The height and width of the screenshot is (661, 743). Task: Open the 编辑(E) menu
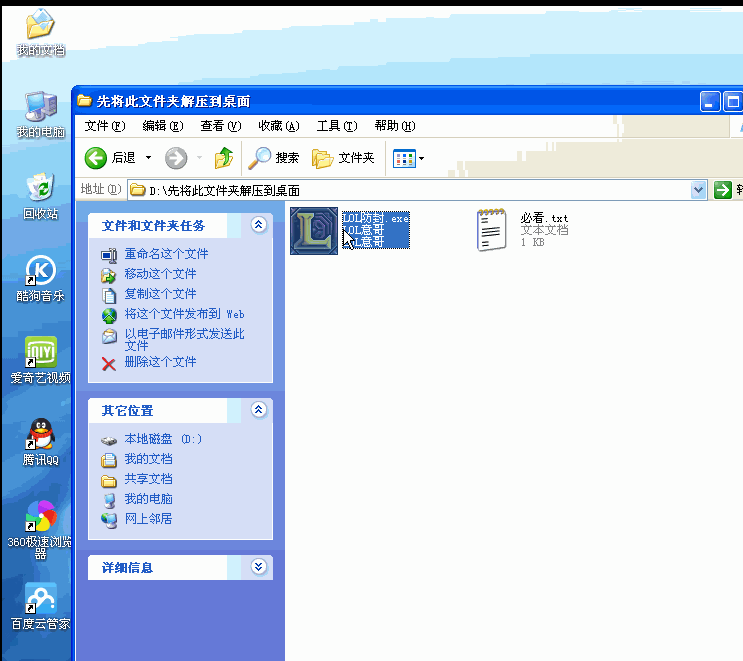click(x=163, y=126)
